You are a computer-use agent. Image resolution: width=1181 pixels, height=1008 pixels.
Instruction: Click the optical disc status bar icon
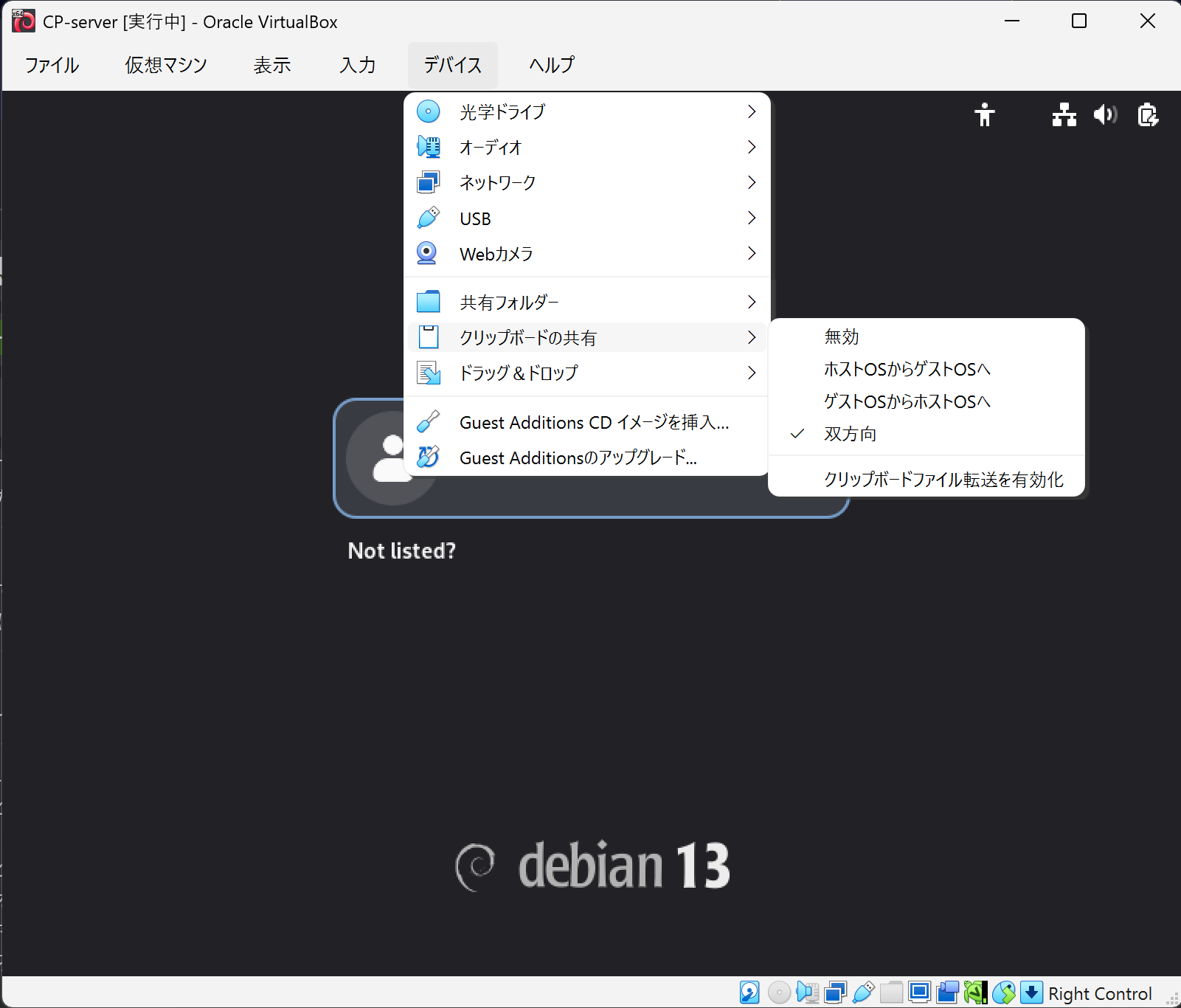coord(779,993)
